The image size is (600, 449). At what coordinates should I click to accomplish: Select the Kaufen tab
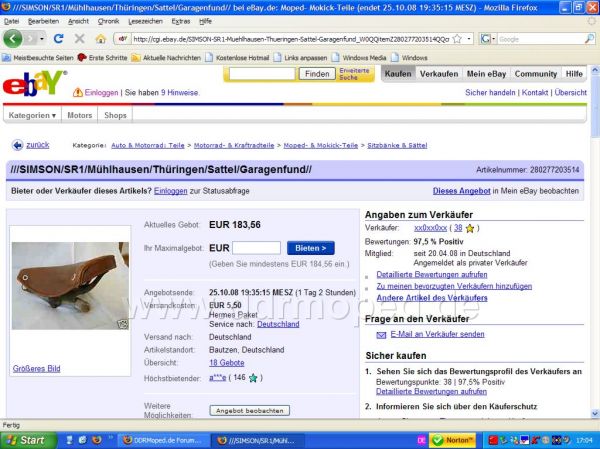pyautogui.click(x=398, y=74)
